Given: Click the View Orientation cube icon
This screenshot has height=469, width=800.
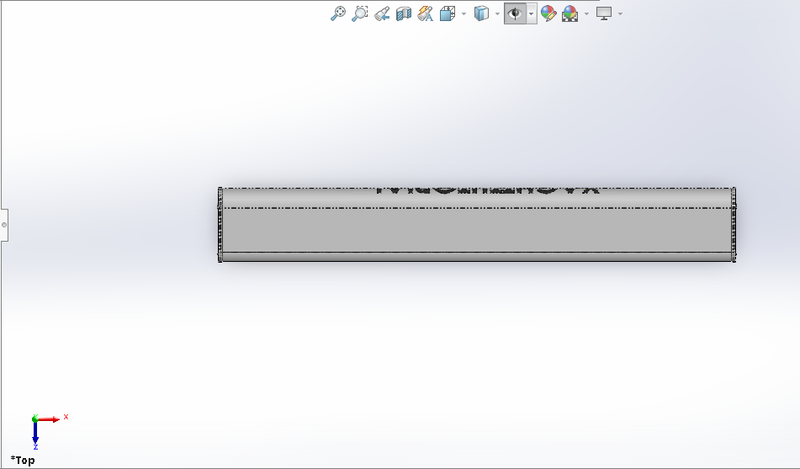Looking at the screenshot, I should [x=448, y=14].
